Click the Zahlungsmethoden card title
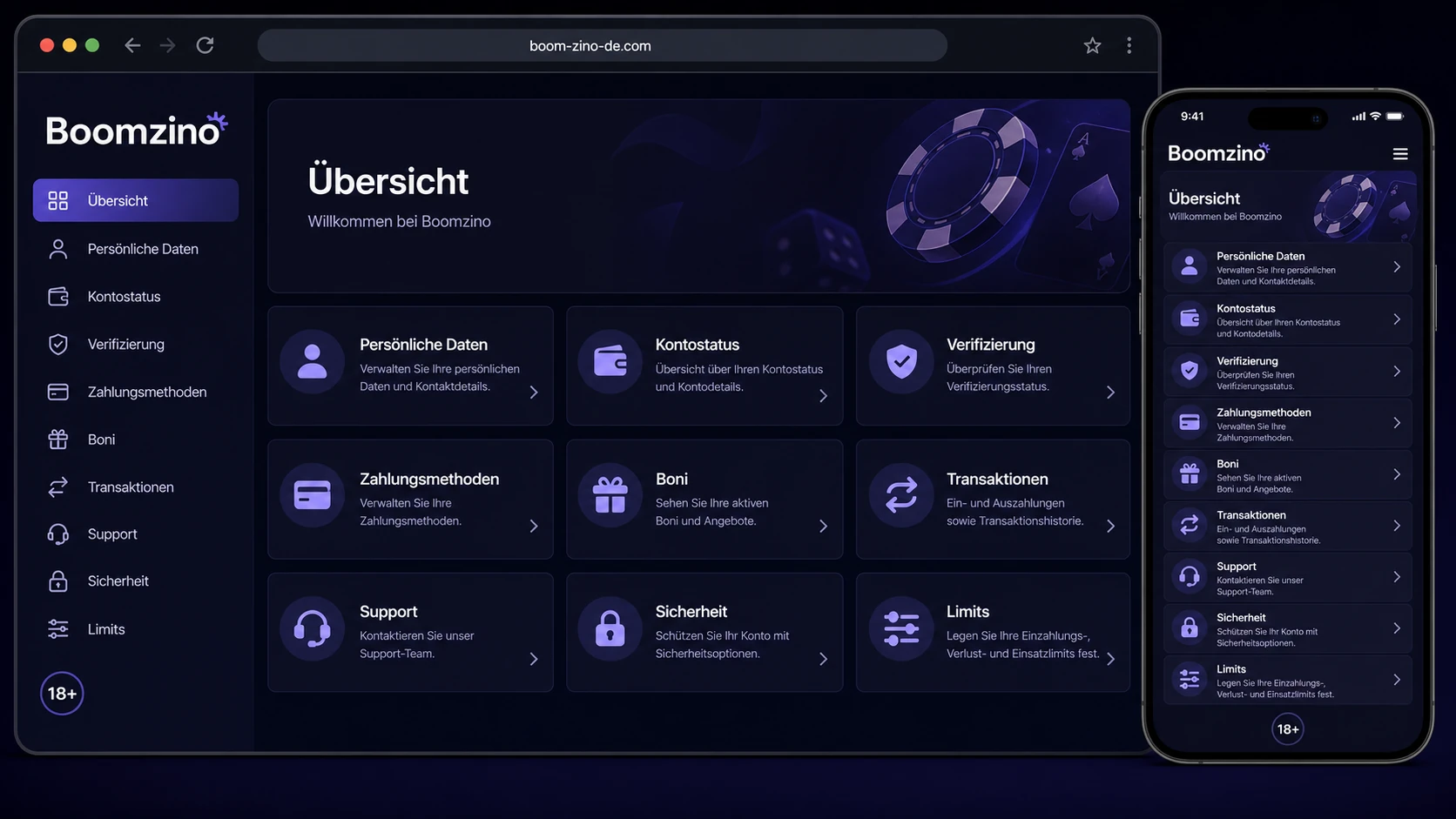 point(429,479)
